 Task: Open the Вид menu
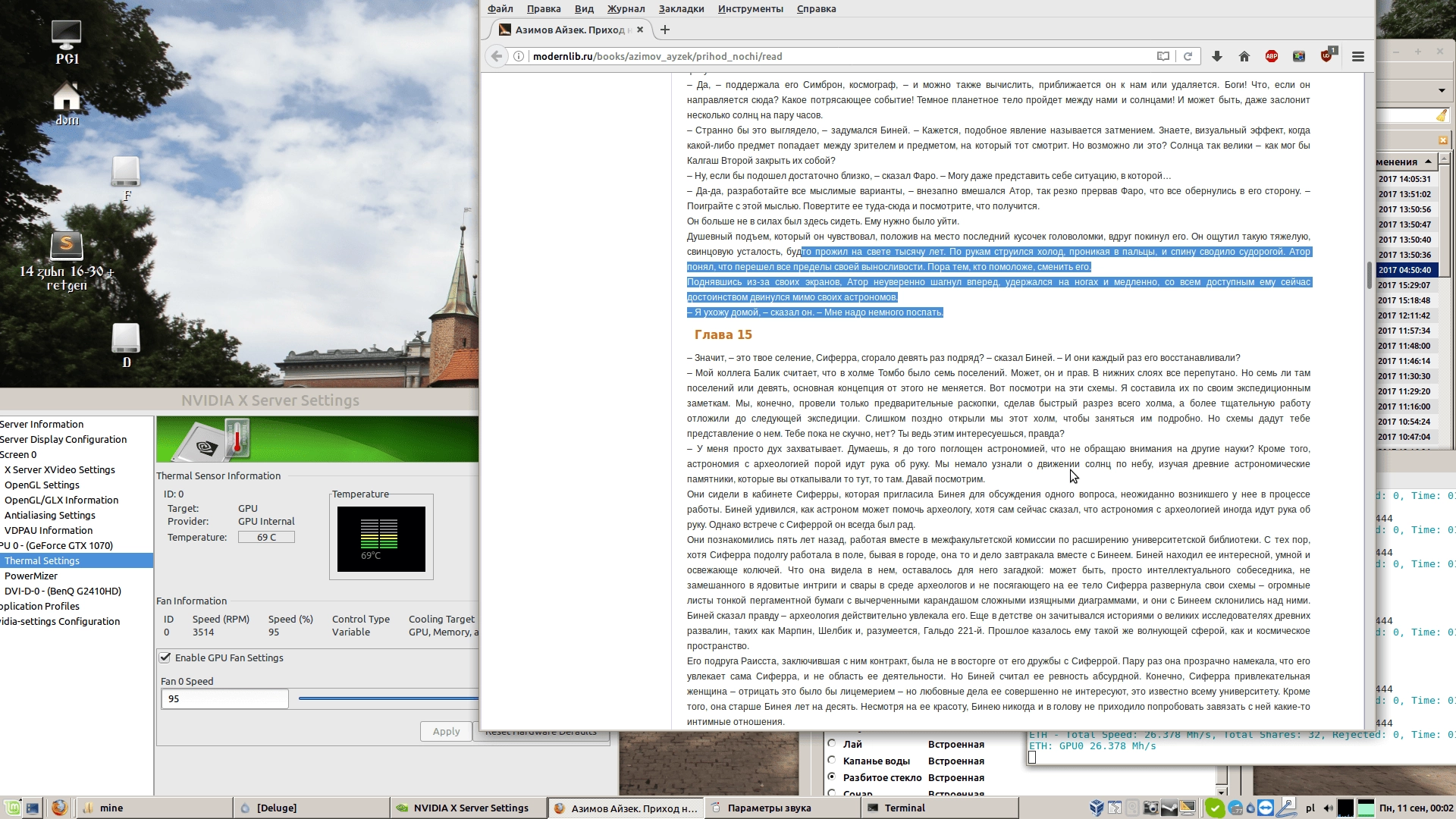(x=584, y=8)
